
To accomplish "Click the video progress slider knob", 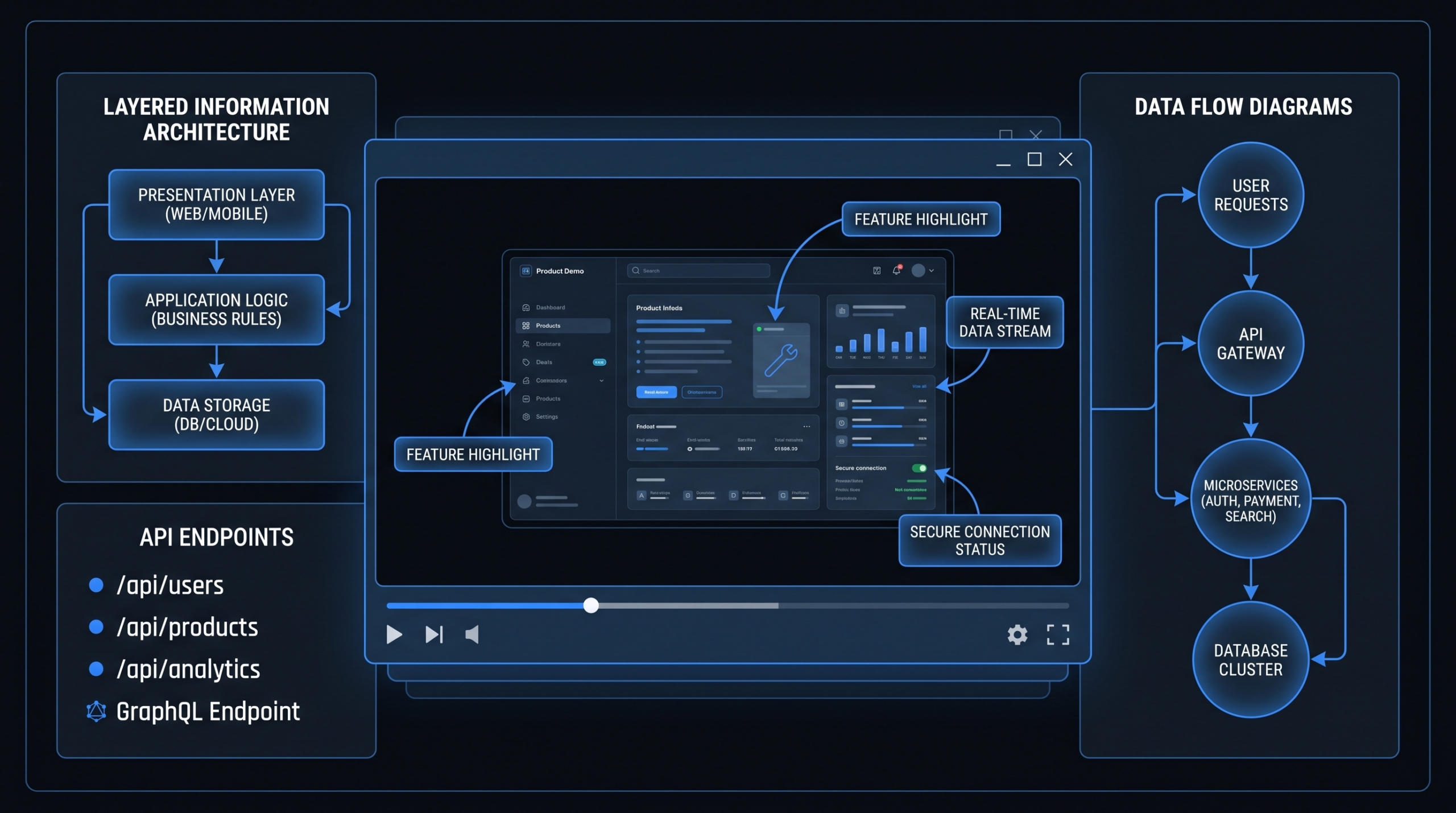I will point(591,605).
